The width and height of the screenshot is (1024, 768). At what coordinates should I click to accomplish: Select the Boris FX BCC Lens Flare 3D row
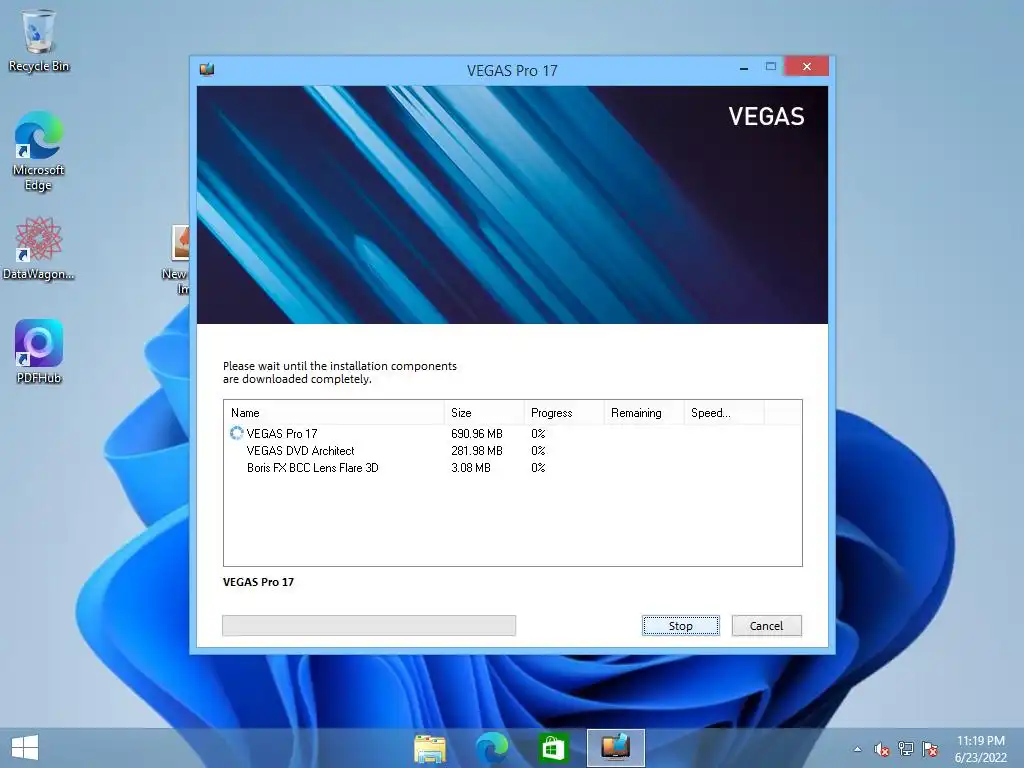tap(513, 468)
